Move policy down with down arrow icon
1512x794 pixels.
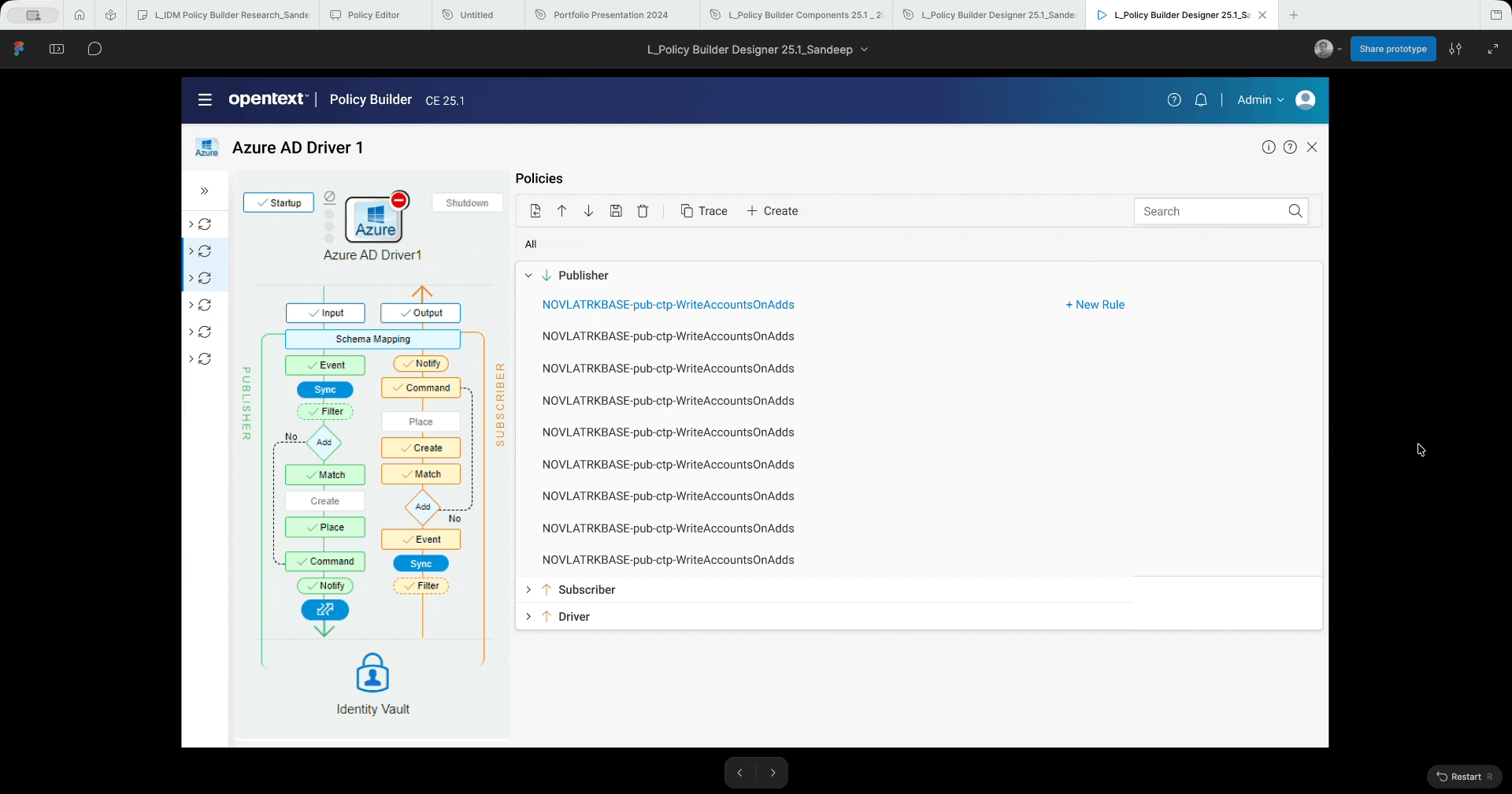[x=588, y=211]
